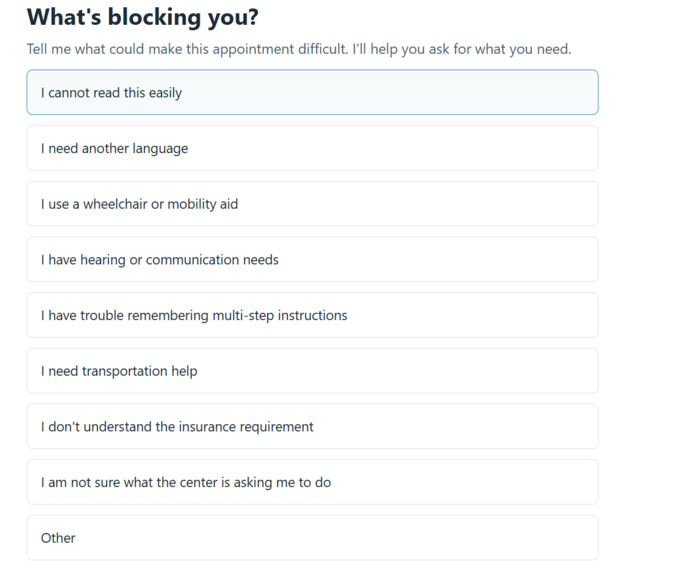
Task: Pick "I use a wheelchair or mobility aid"
Action: tap(312, 204)
